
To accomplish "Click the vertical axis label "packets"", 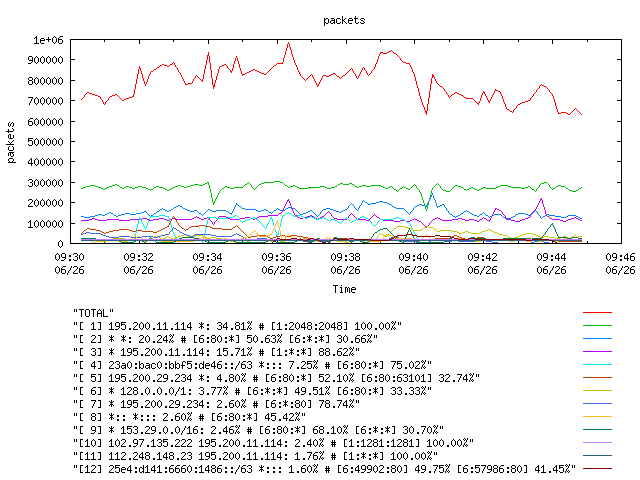I will coord(11,142).
